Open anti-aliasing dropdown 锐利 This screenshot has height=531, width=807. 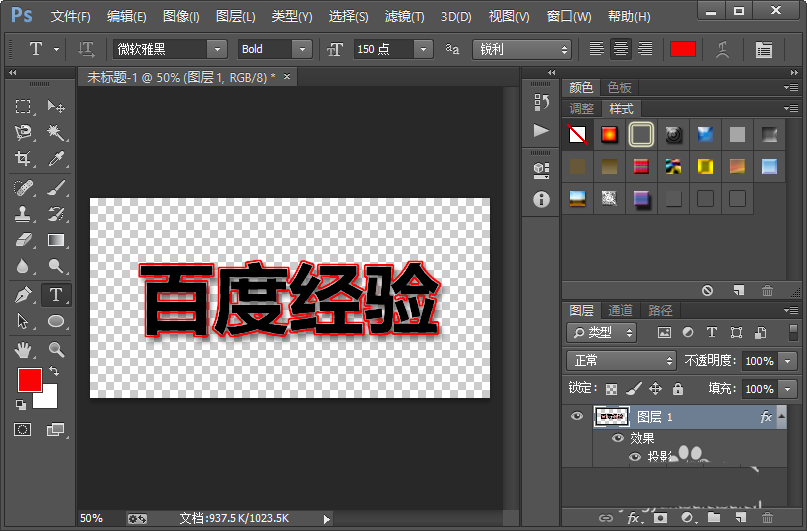(x=521, y=49)
